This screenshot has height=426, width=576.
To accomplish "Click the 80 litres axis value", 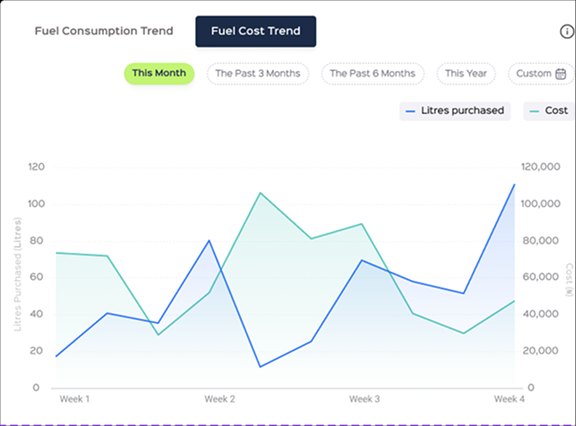I will [36, 241].
